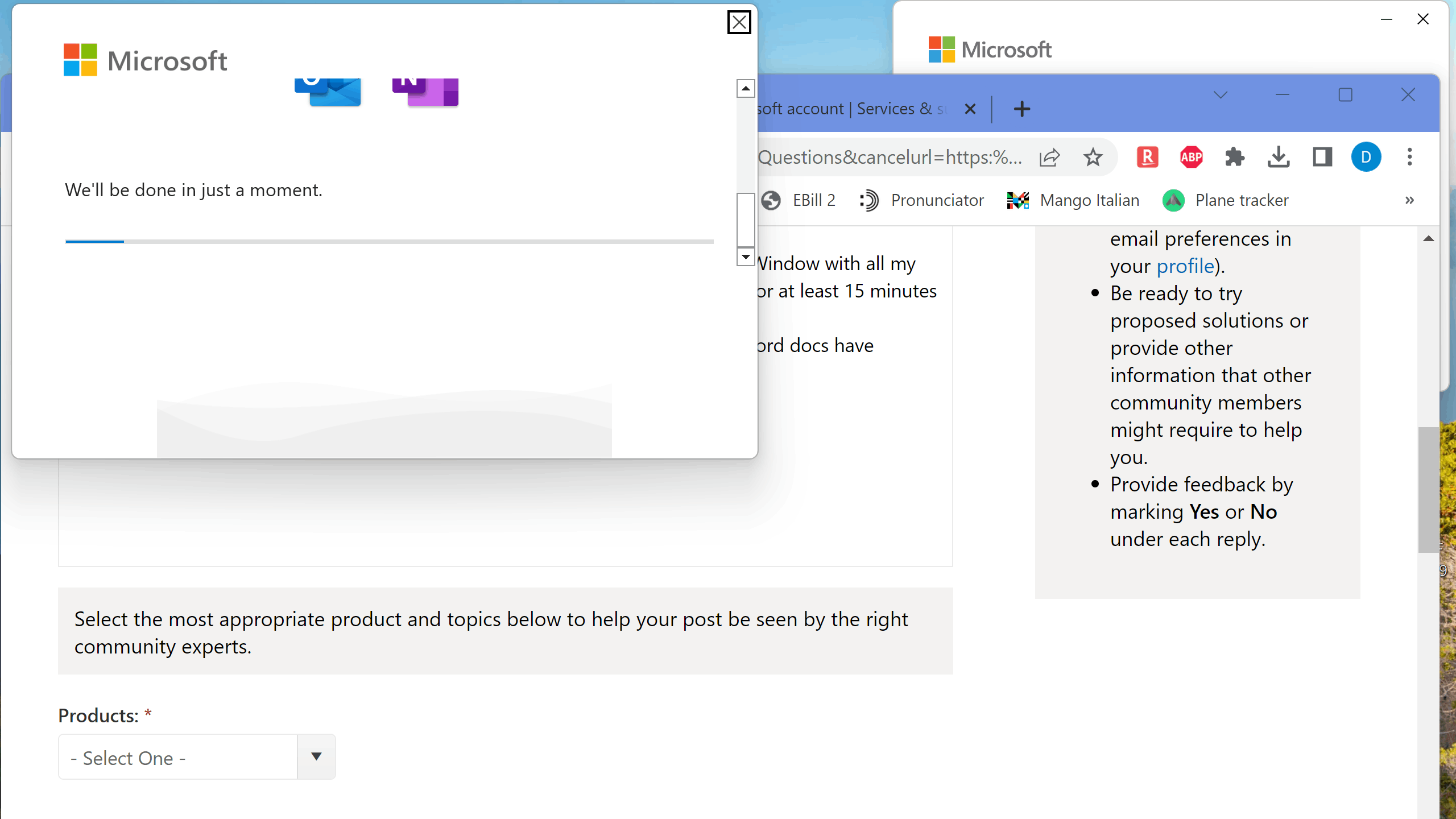
Task: Maximize the Chrome window
Action: pos(1346,95)
